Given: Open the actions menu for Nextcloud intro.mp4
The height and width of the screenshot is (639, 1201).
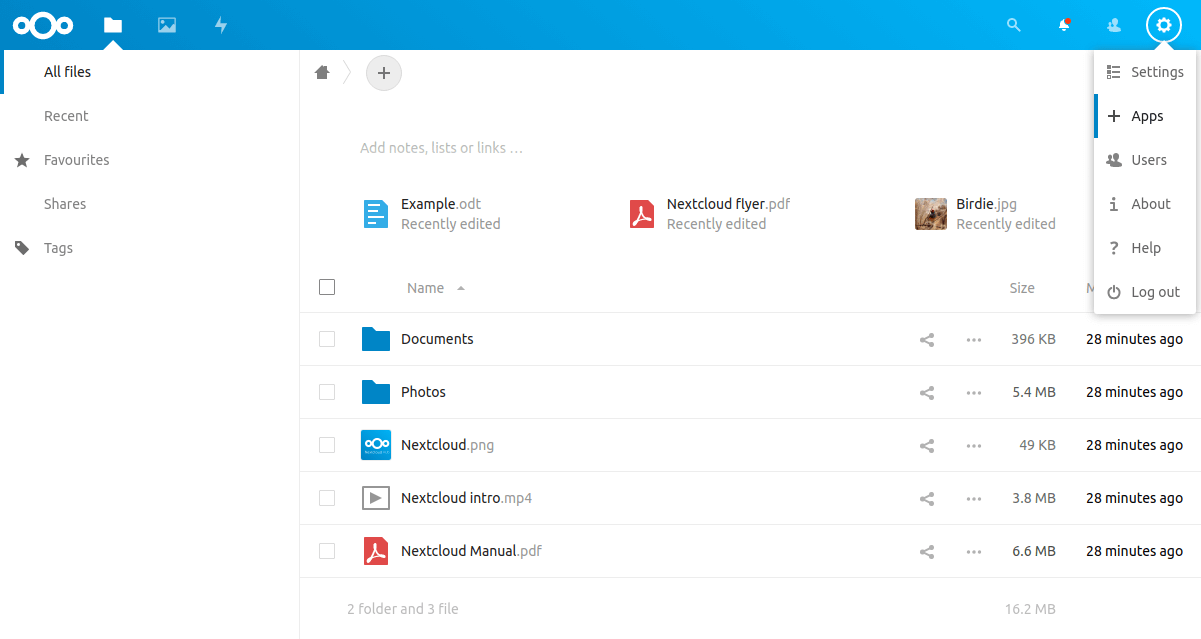Looking at the screenshot, I should point(973,498).
